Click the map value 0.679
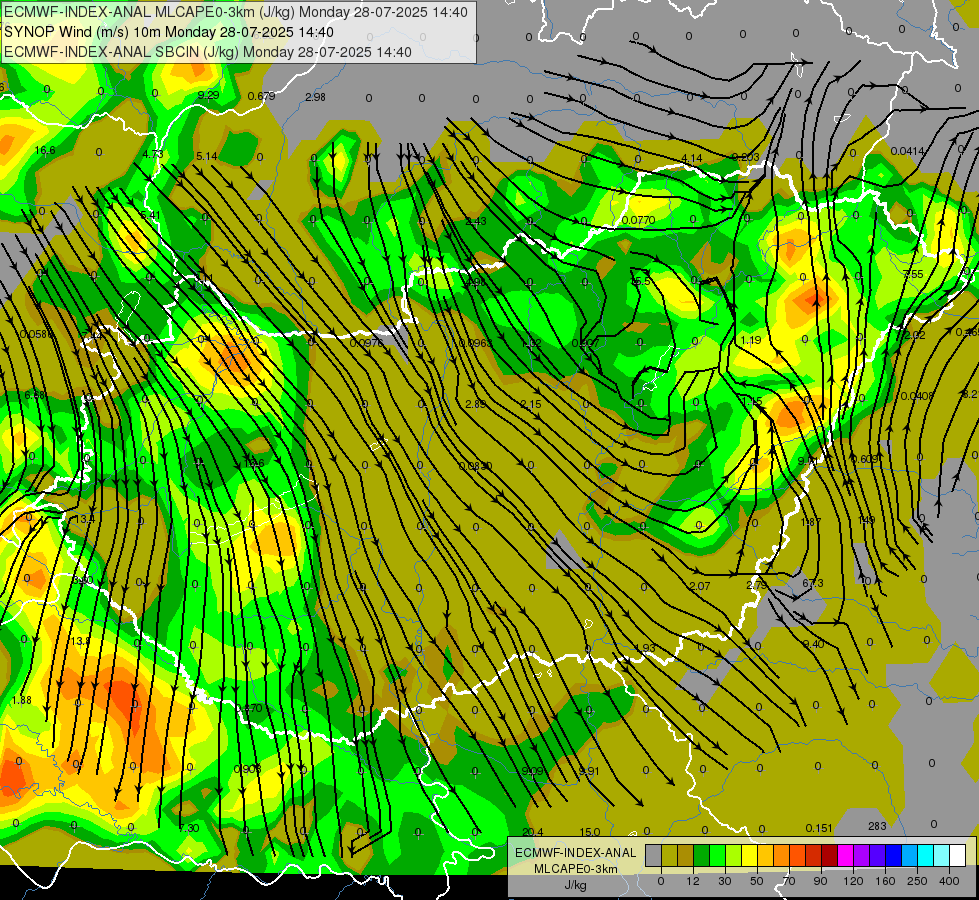The image size is (979, 900). tap(262, 96)
